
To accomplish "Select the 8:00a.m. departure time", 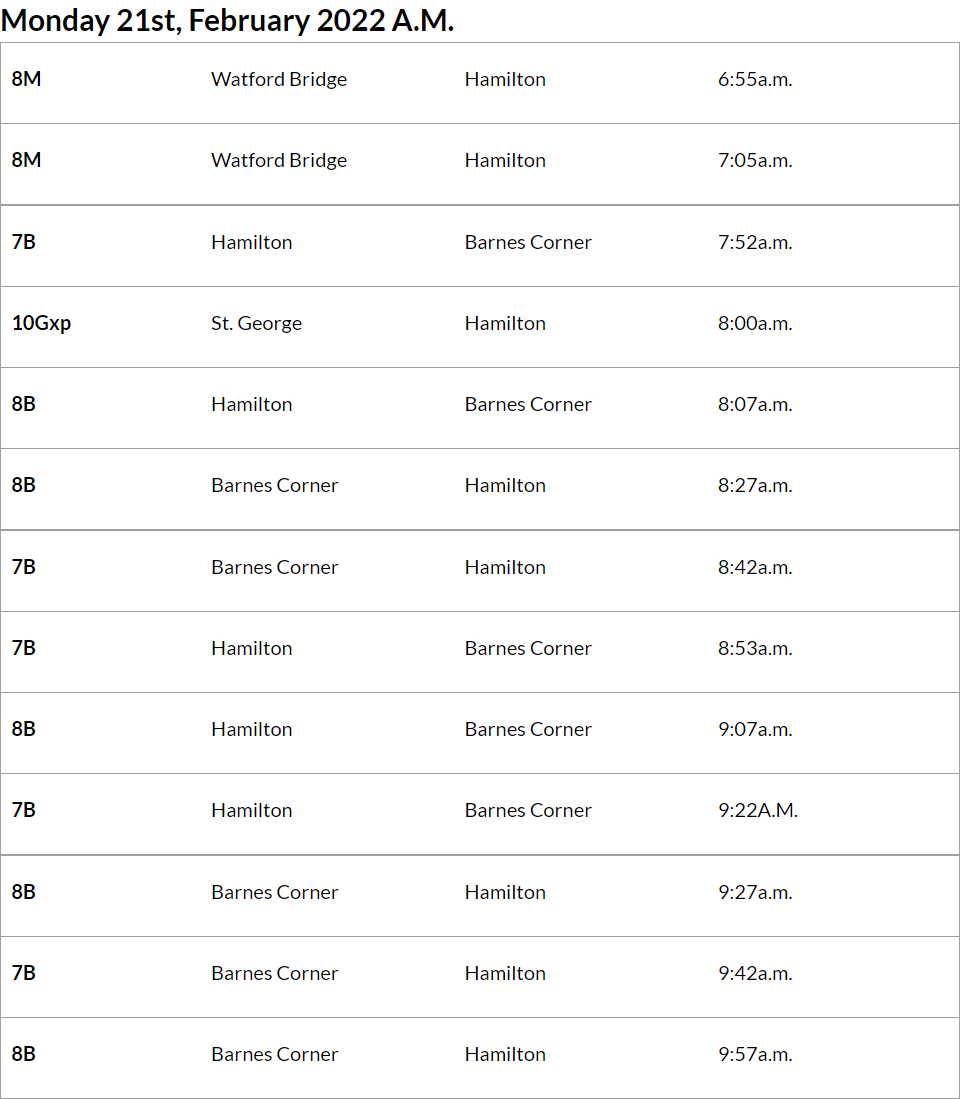I will click(755, 324).
